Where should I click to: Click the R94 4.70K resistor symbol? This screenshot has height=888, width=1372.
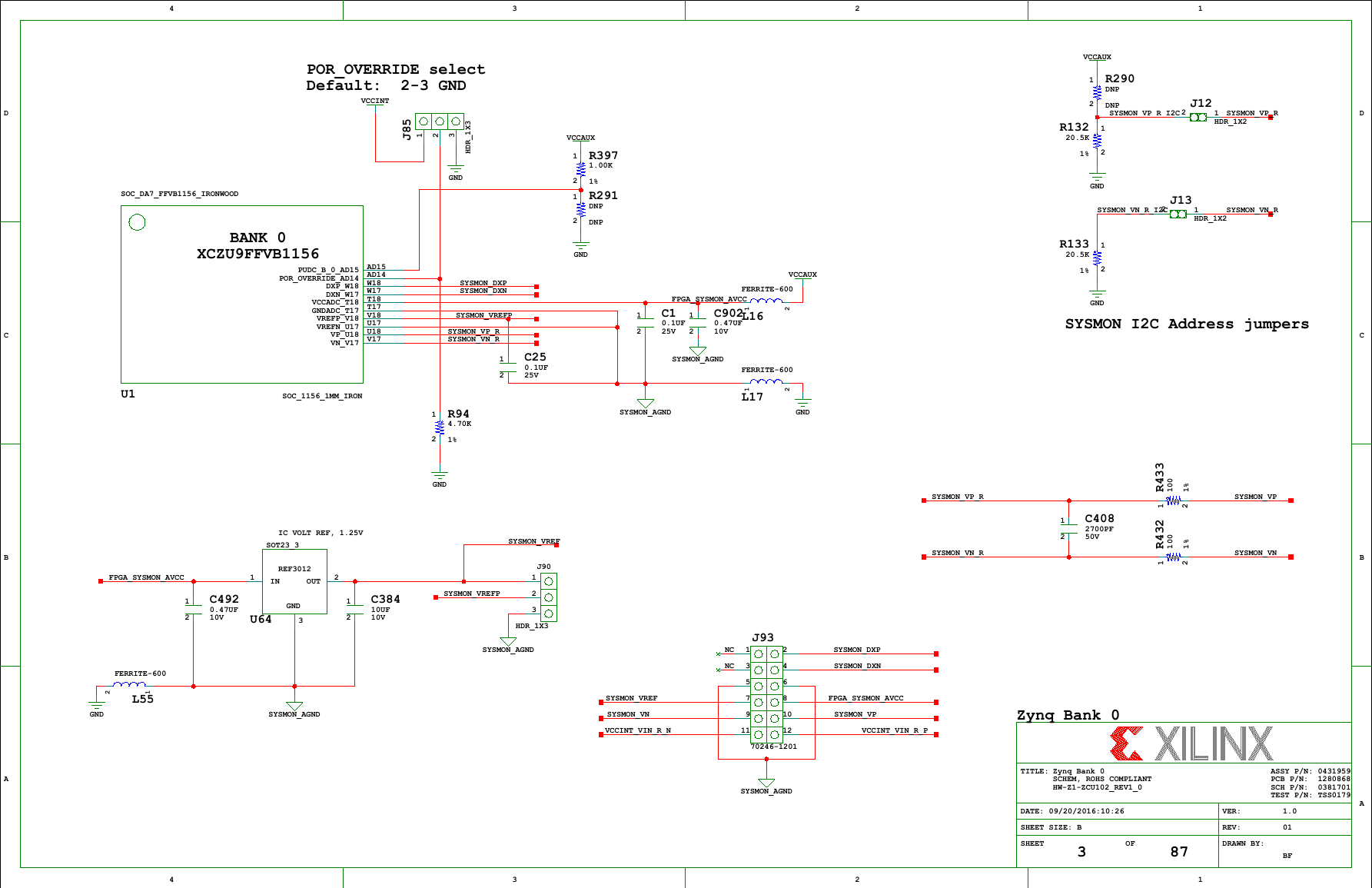pos(440,427)
